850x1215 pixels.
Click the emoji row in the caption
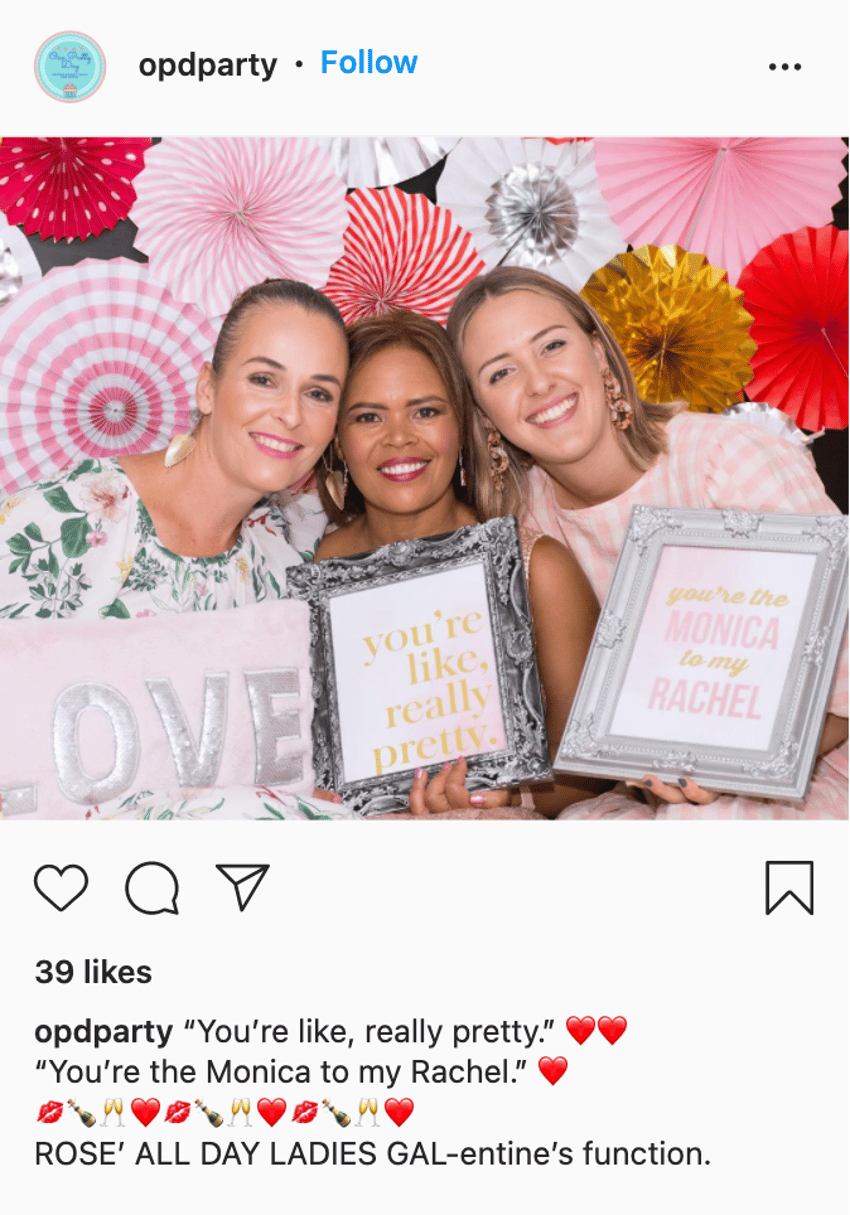point(225,1112)
